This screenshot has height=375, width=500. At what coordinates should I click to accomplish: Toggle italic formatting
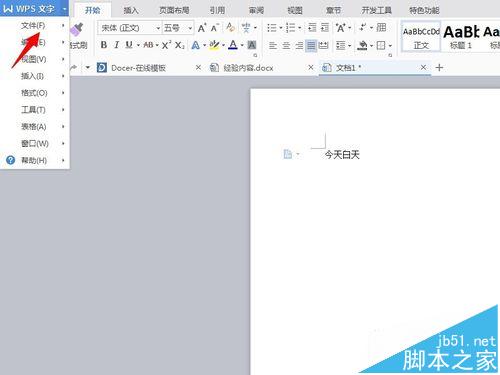(x=116, y=45)
